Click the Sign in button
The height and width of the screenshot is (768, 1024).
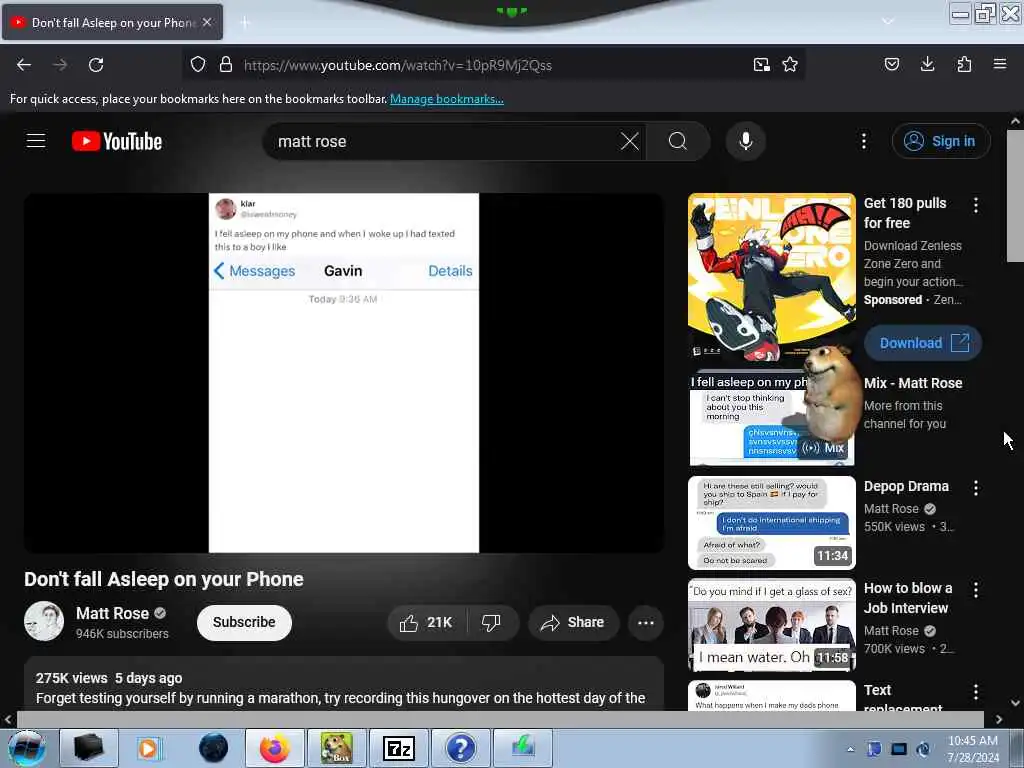941,141
